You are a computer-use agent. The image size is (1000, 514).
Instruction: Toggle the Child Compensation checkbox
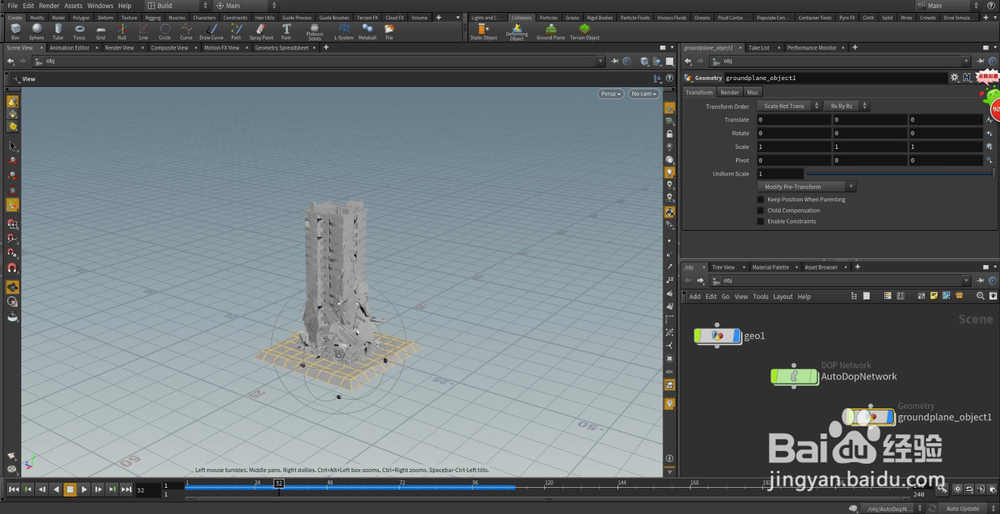[x=761, y=211]
